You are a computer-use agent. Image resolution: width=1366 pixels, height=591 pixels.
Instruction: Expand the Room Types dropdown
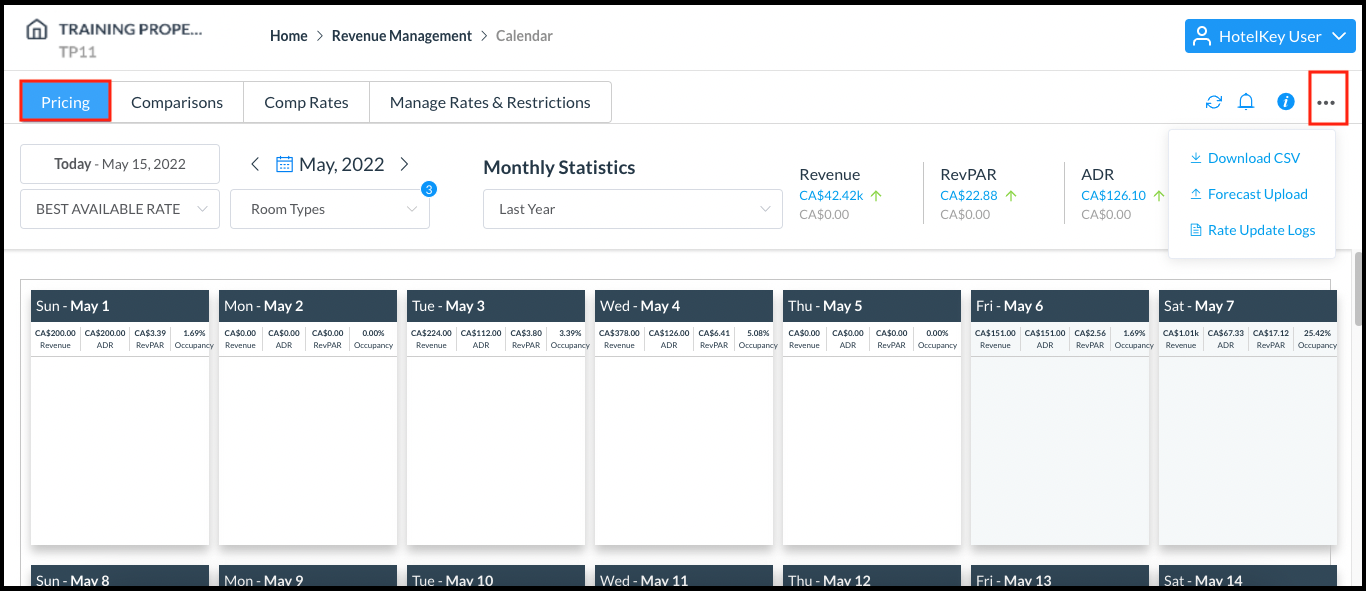click(x=330, y=209)
